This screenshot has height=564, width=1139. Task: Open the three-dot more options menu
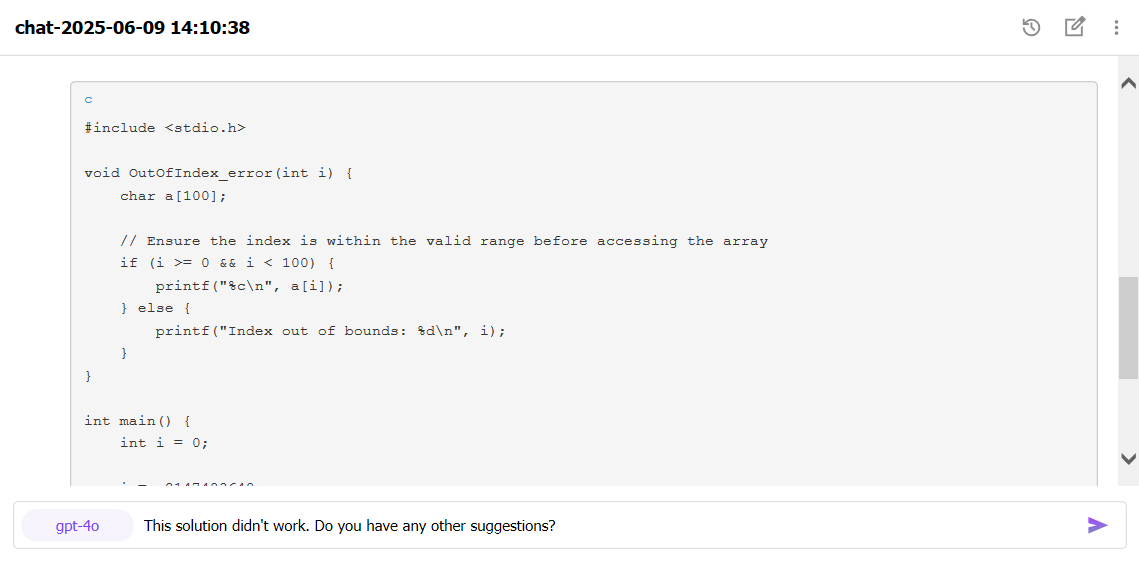[x=1116, y=28]
